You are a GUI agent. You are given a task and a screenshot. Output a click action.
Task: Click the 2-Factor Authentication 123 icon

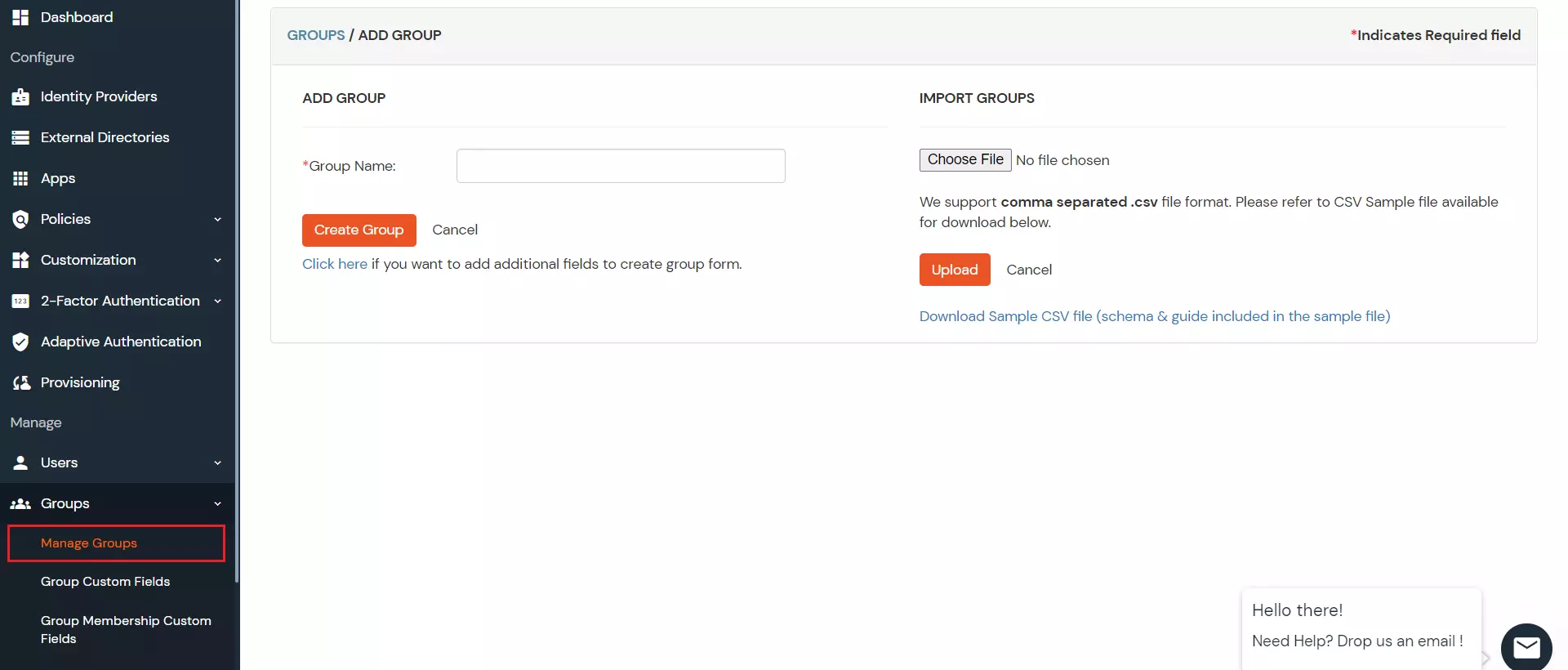pos(20,301)
